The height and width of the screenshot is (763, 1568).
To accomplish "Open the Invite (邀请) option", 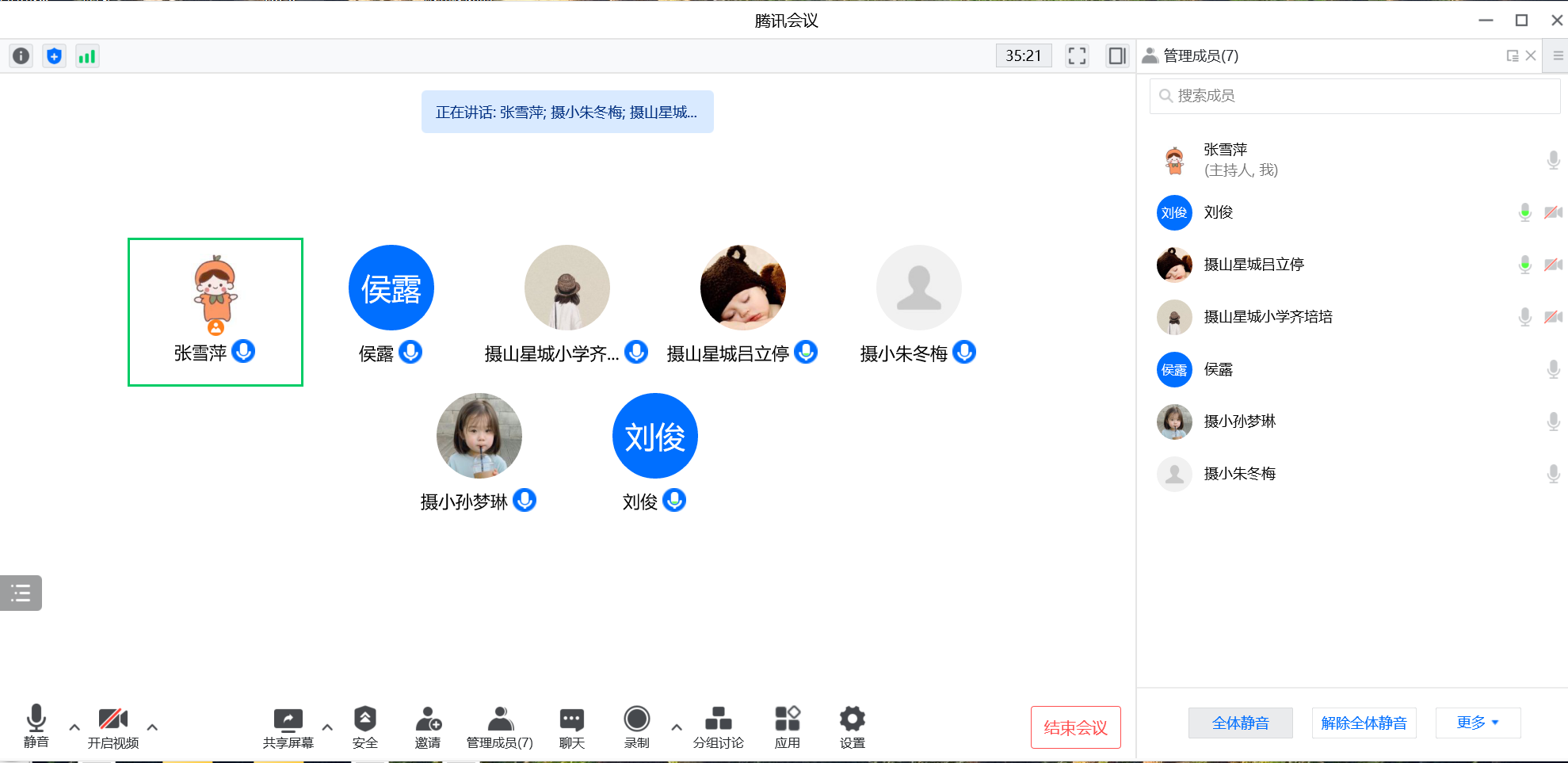I will [428, 727].
